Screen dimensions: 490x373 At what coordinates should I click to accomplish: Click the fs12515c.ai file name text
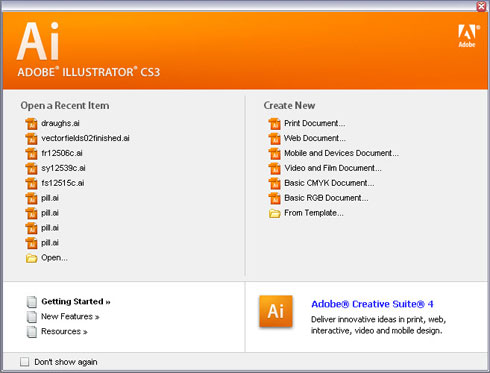63,183
